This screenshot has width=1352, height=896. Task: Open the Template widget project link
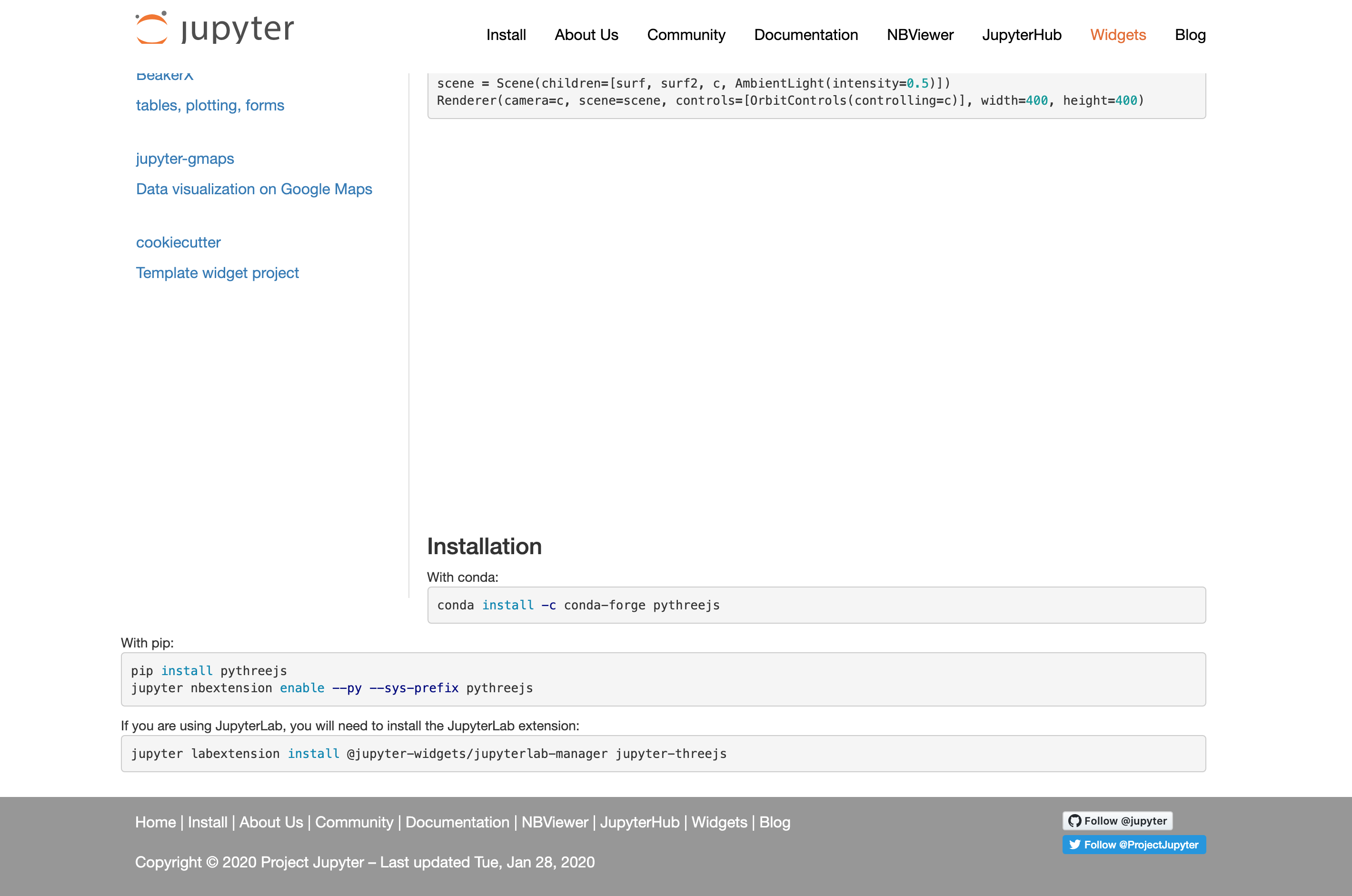(217, 273)
